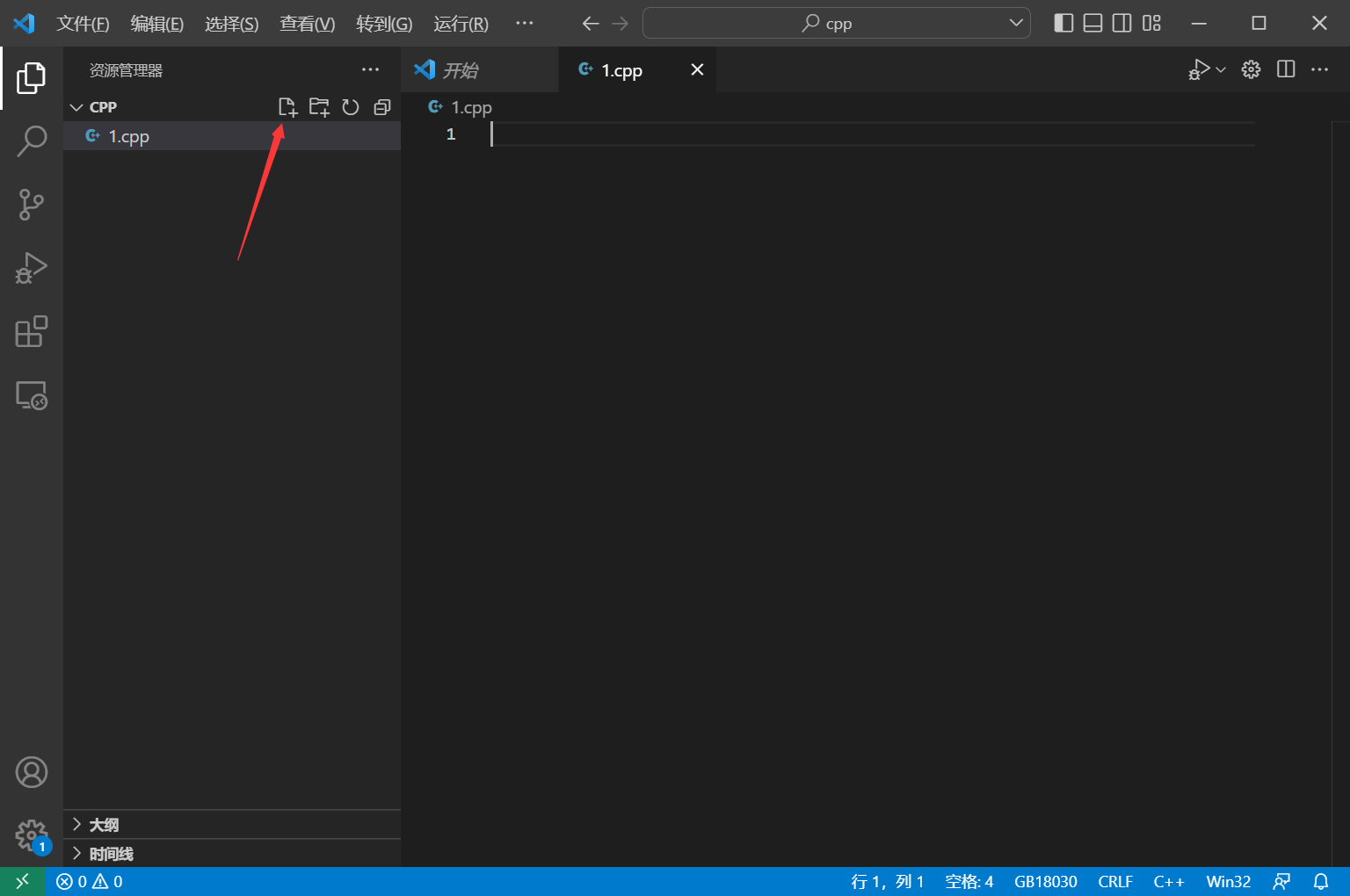Click 资源管理器 panel title
Viewport: 1350px width, 896px height.
[126, 70]
